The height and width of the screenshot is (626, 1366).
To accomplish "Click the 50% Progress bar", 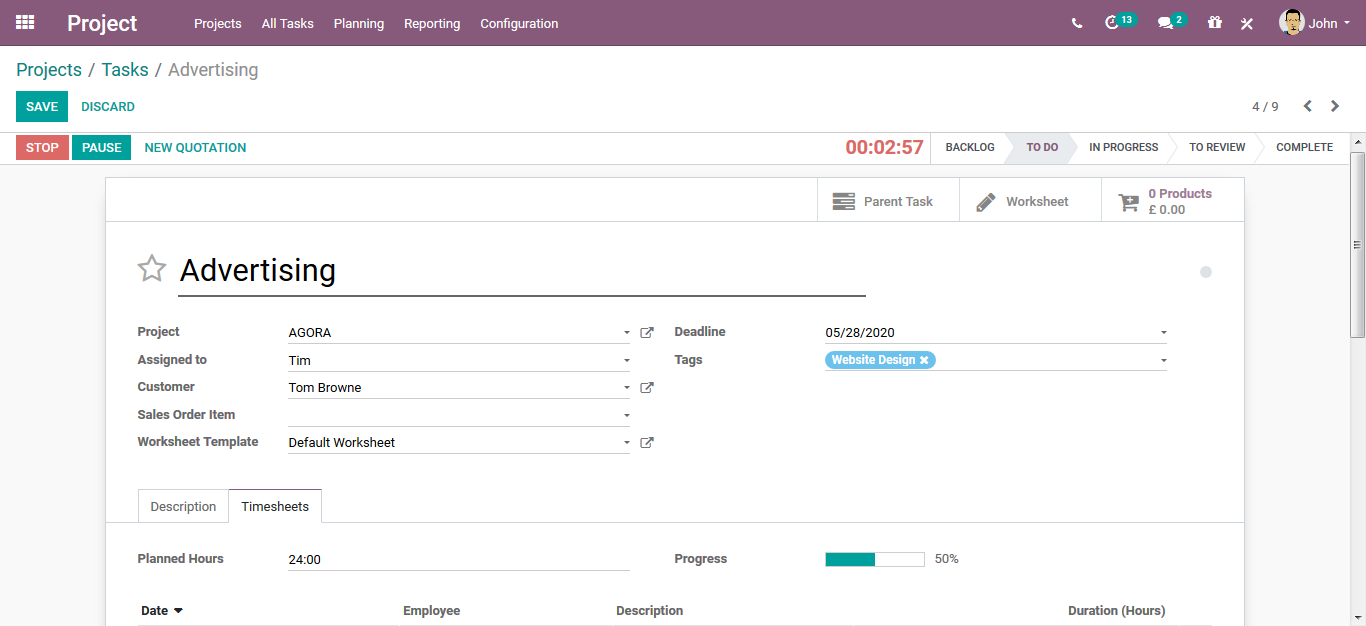I will pos(875,559).
